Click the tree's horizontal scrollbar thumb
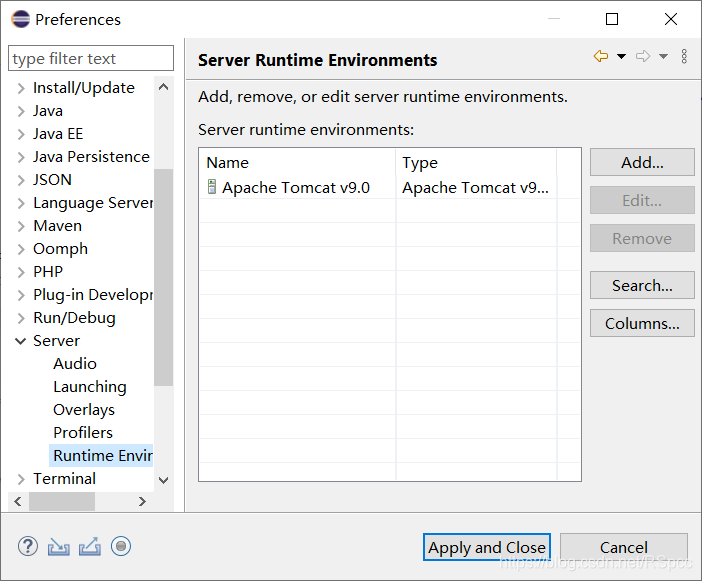702x581 pixels. [62, 501]
